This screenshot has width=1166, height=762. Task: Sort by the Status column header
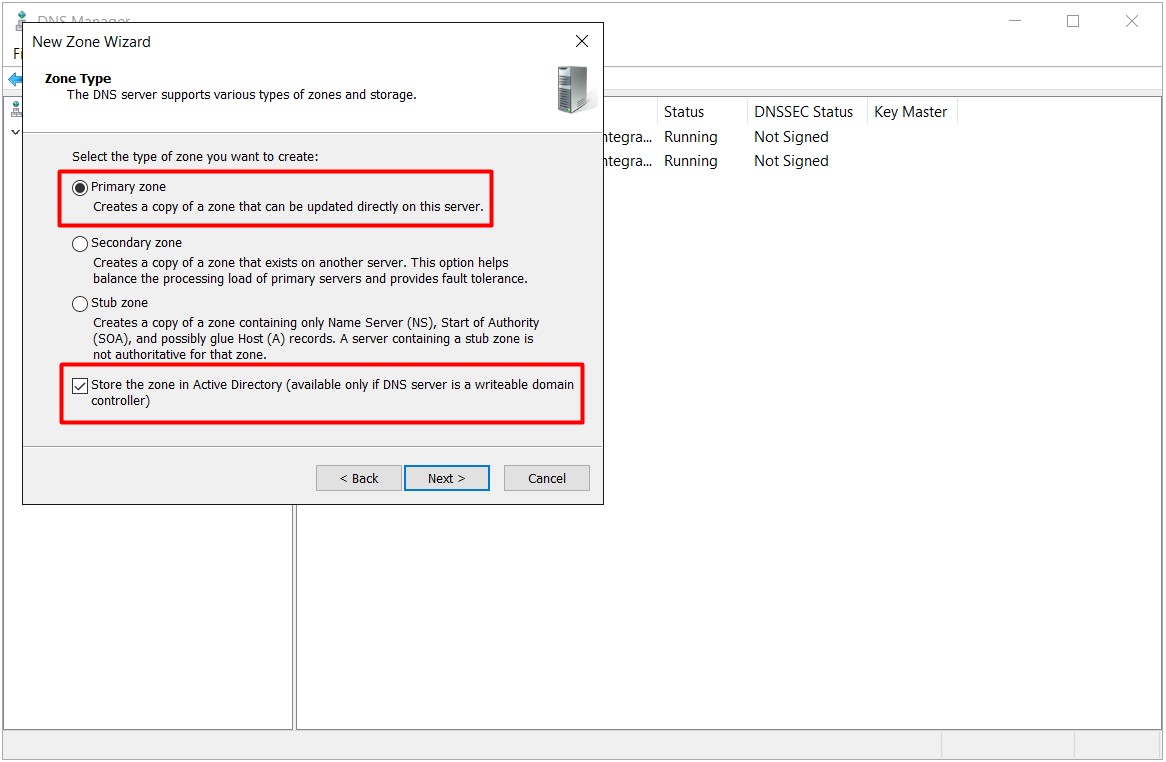684,112
